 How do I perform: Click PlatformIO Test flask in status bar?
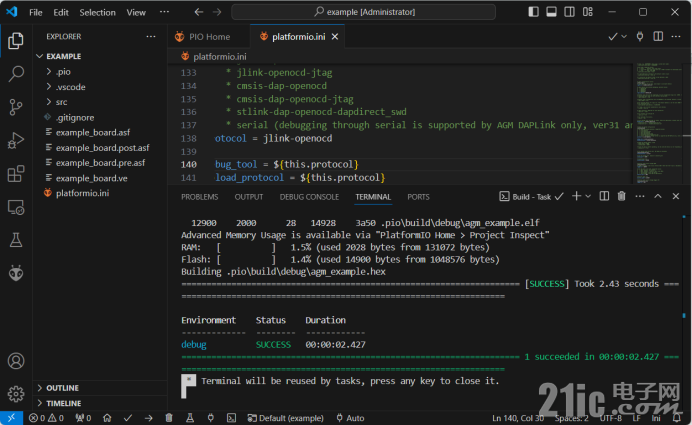190,418
